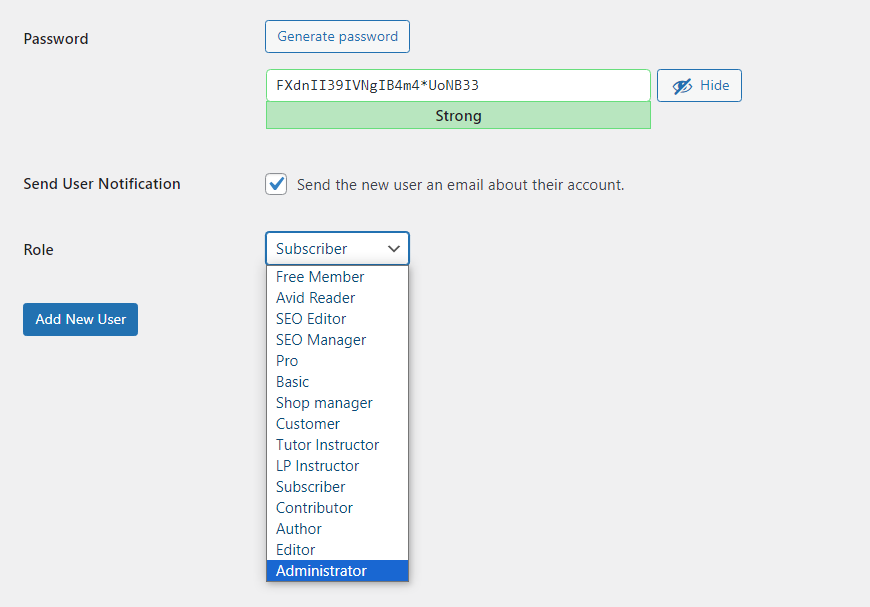This screenshot has width=870, height=607.
Task: Choose the SEO Manager role
Action: (x=320, y=339)
